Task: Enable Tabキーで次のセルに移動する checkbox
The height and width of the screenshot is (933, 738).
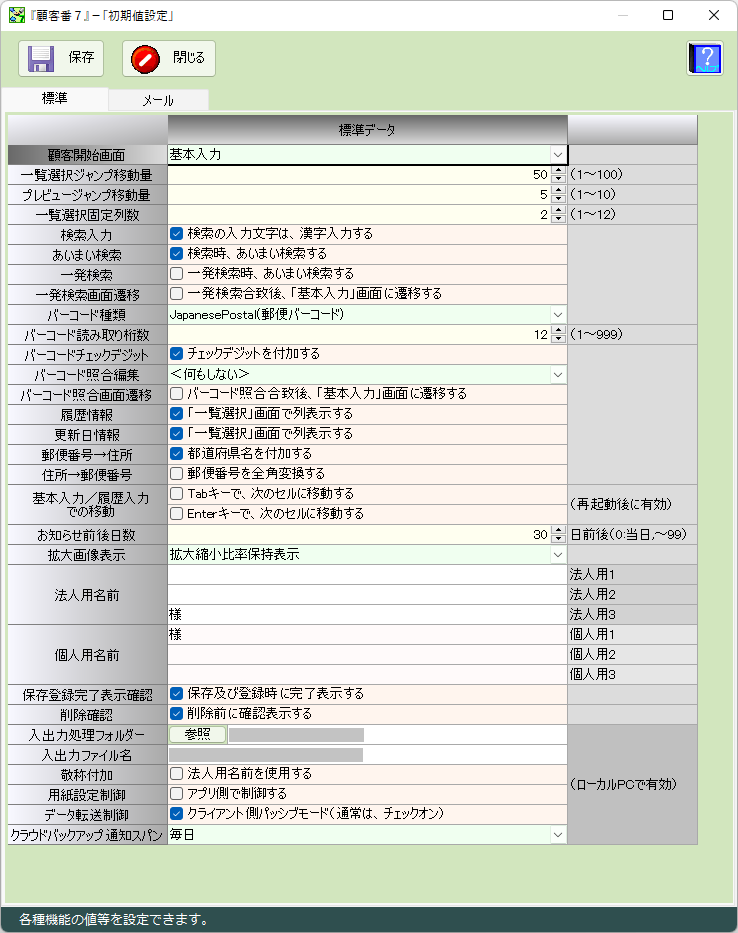Action: coord(176,494)
